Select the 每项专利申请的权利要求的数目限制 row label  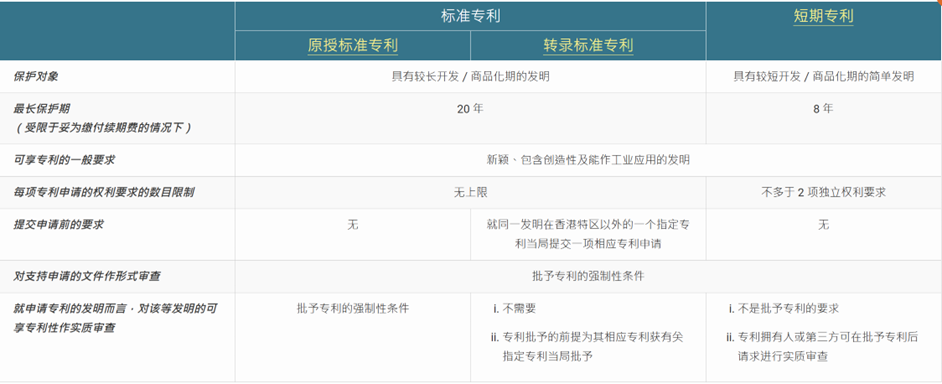[103, 193]
